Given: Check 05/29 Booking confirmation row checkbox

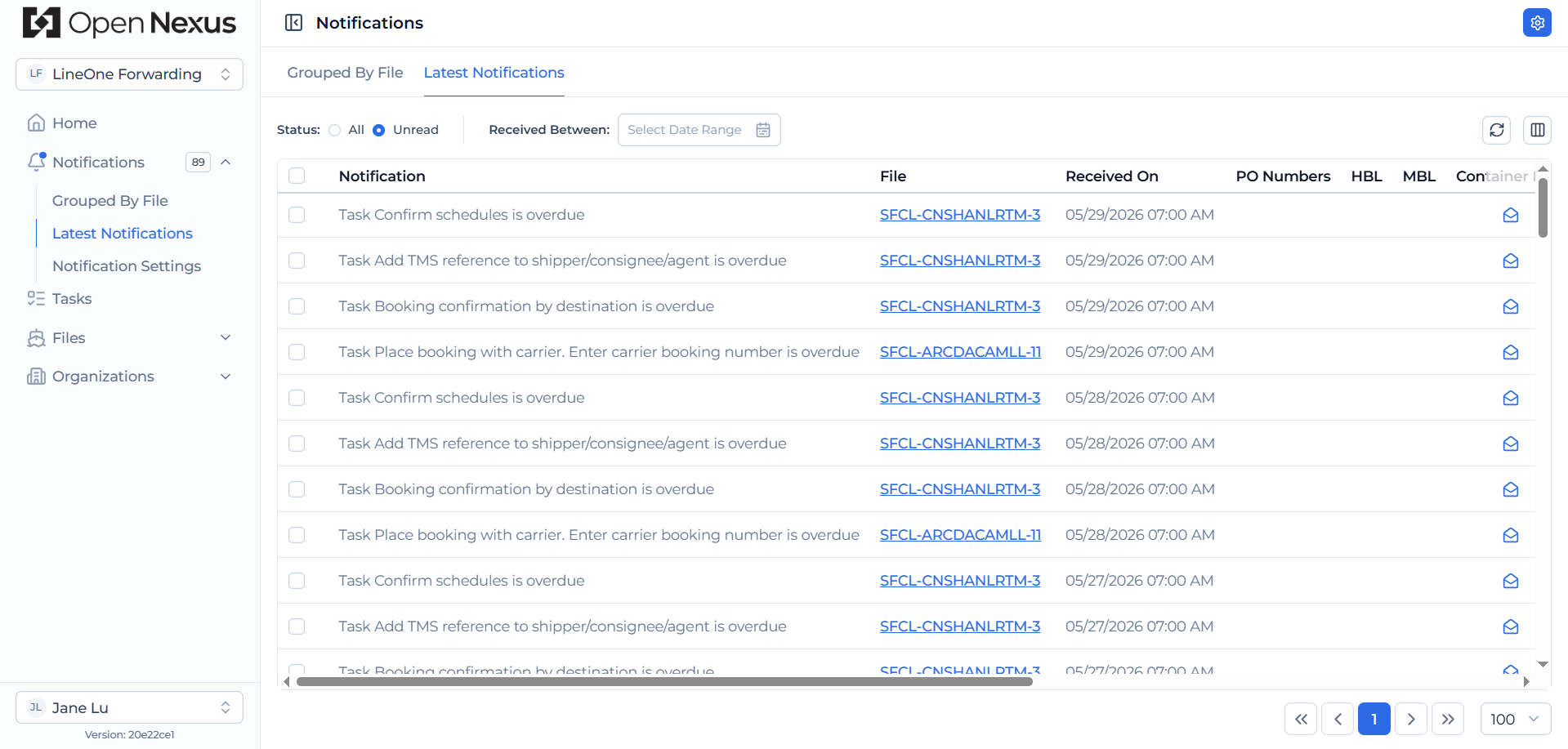Looking at the screenshot, I should tap(297, 306).
